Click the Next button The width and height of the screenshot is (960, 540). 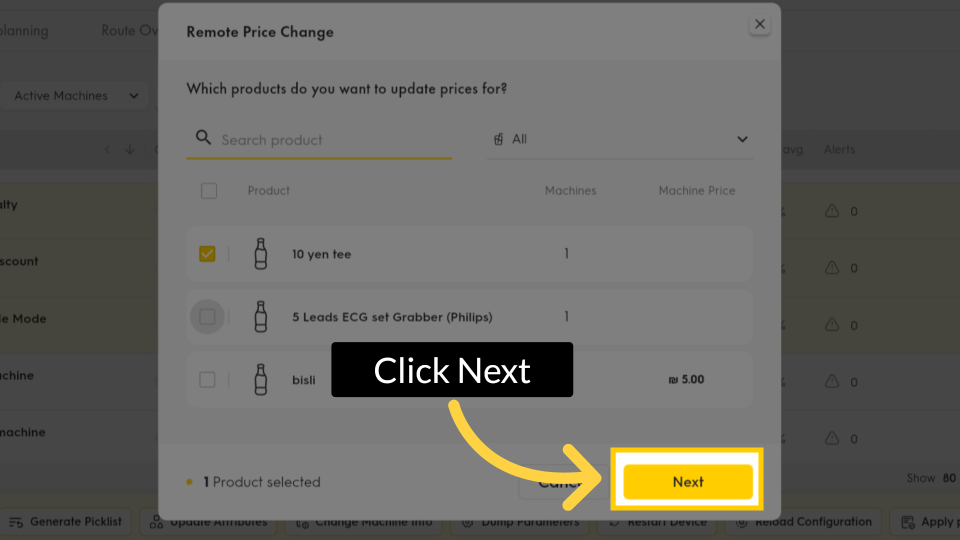(x=688, y=482)
